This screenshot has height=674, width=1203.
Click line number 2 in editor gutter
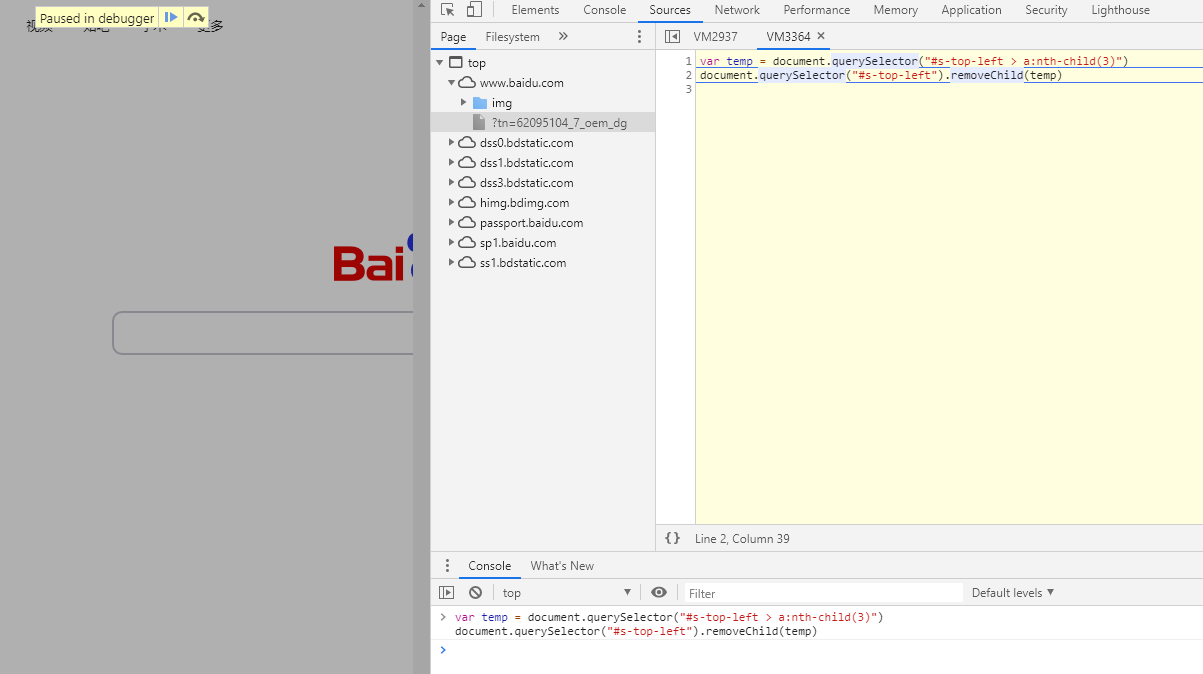(x=688, y=75)
